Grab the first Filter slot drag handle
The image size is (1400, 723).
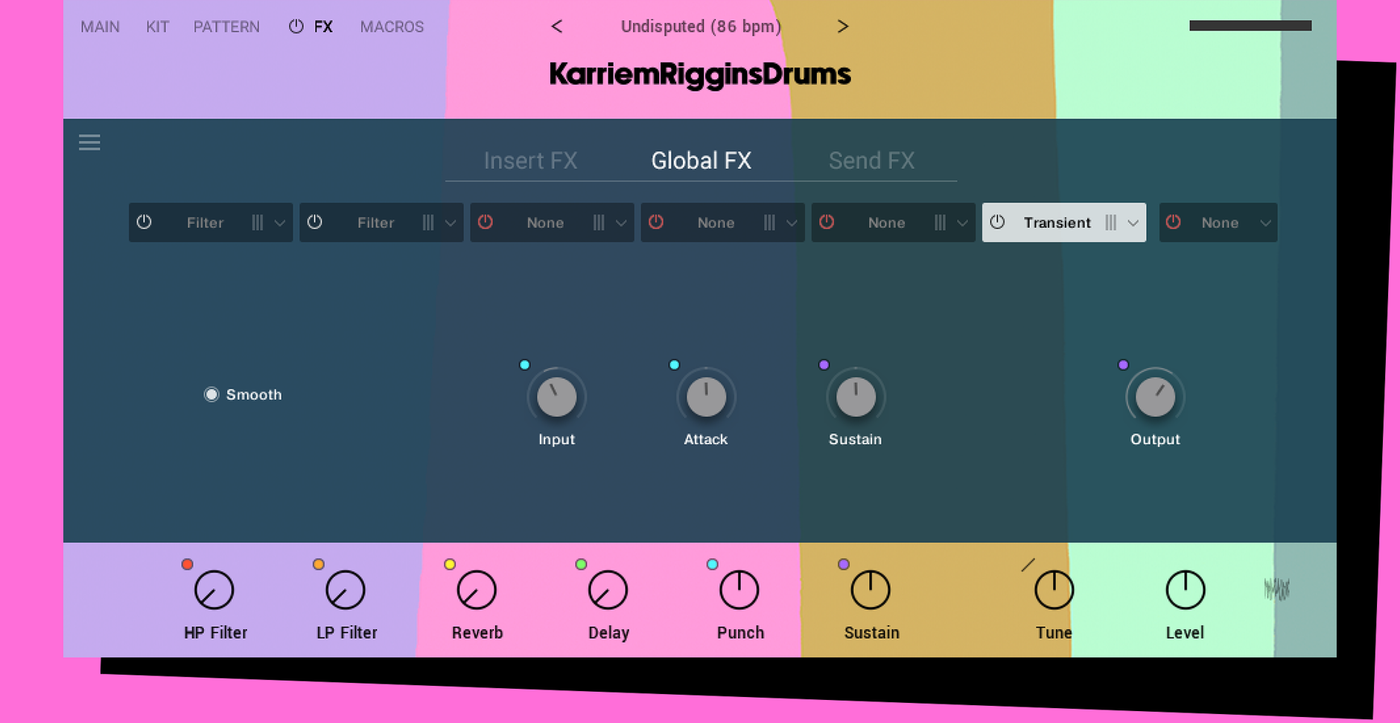click(x=257, y=223)
